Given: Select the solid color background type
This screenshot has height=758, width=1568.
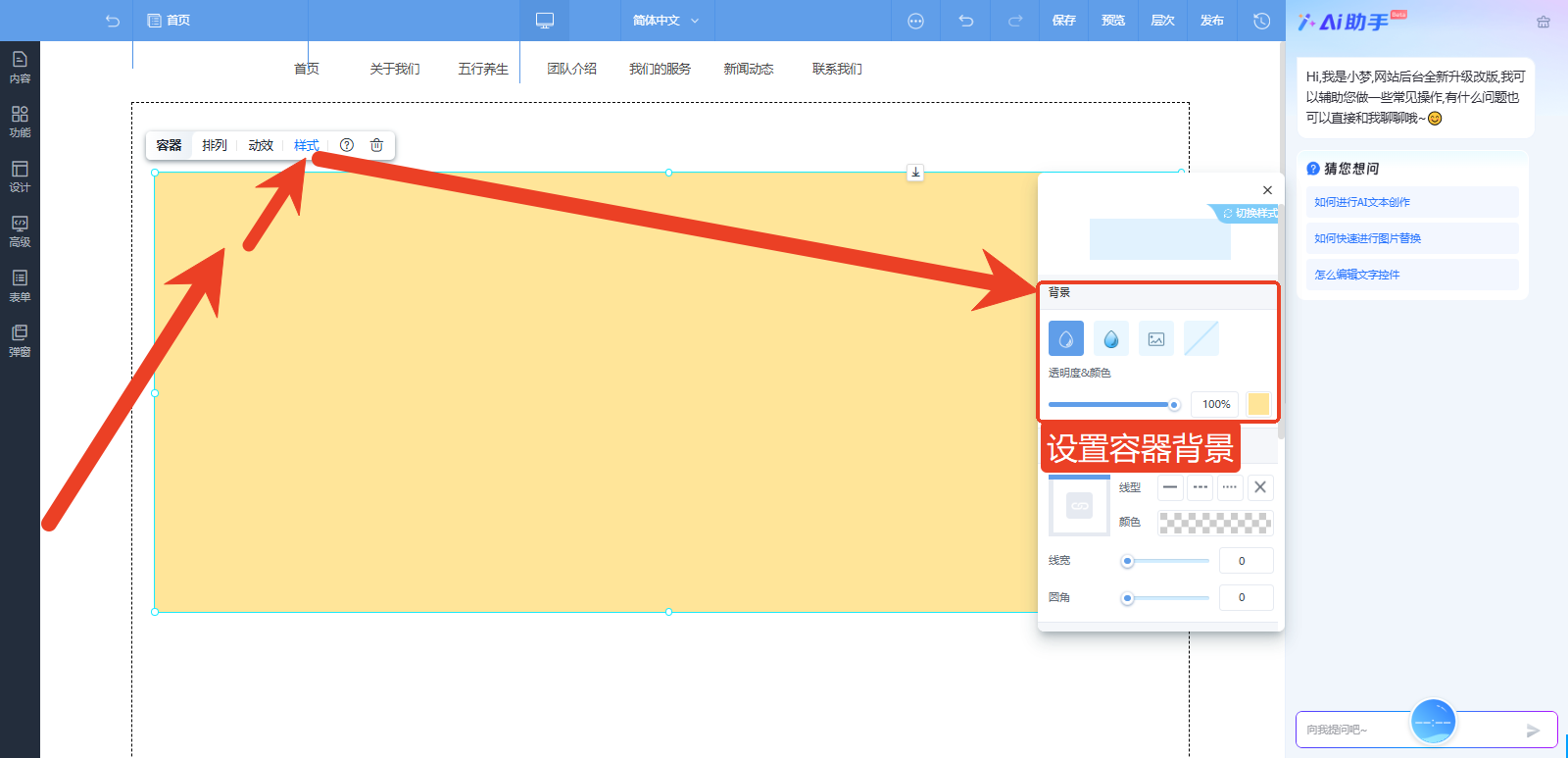Looking at the screenshot, I should (1066, 338).
